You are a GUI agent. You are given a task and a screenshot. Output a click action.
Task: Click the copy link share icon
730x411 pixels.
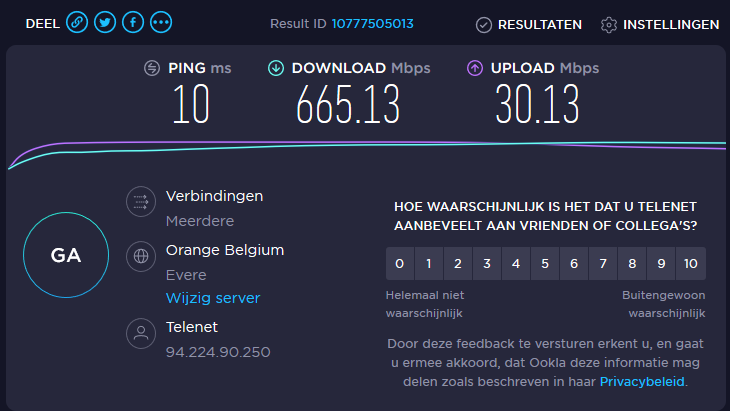pos(77,22)
